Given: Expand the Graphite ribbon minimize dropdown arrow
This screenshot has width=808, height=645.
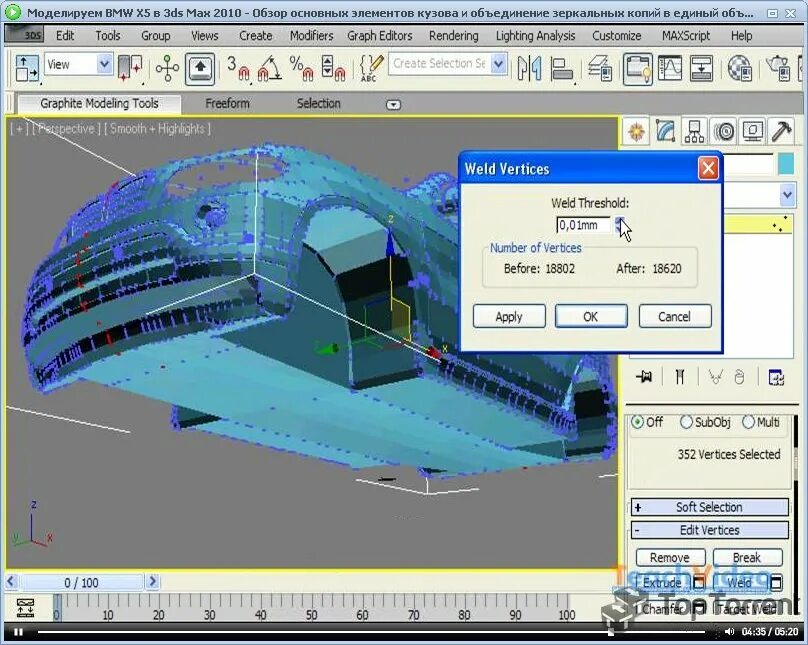Looking at the screenshot, I should [393, 105].
